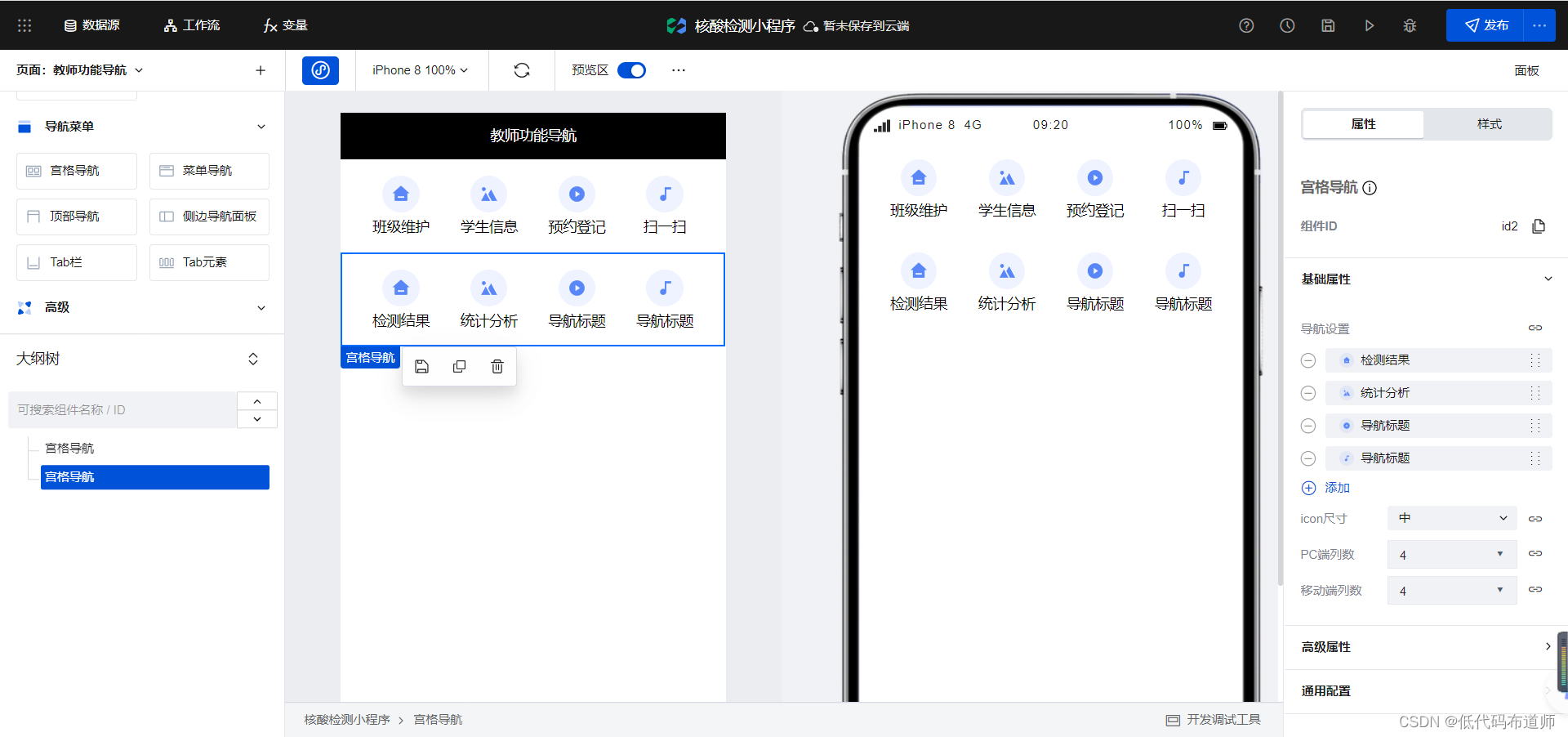Open the icon尺寸 dropdown

(x=1452, y=518)
